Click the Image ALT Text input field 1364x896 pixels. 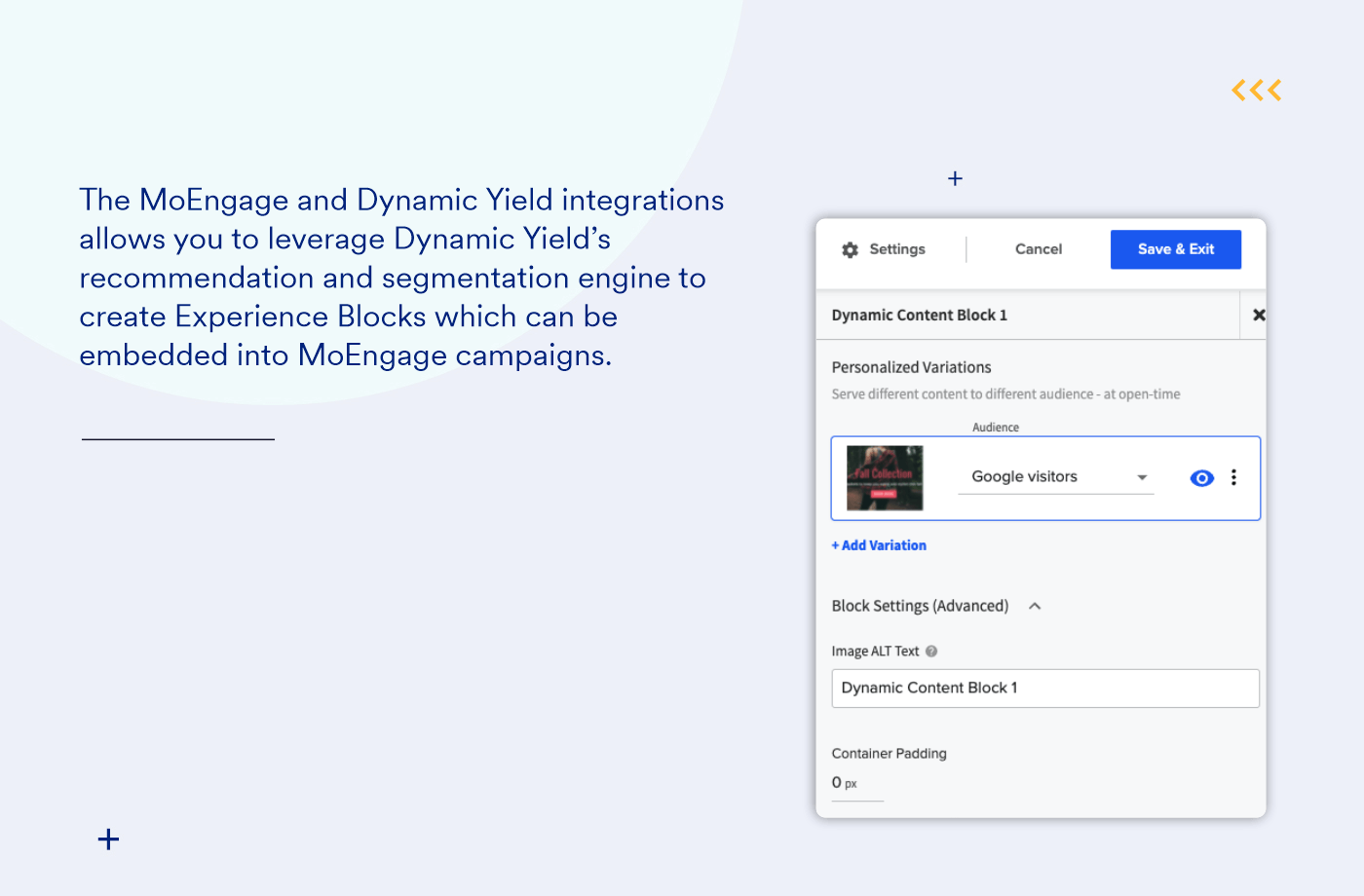(1045, 689)
